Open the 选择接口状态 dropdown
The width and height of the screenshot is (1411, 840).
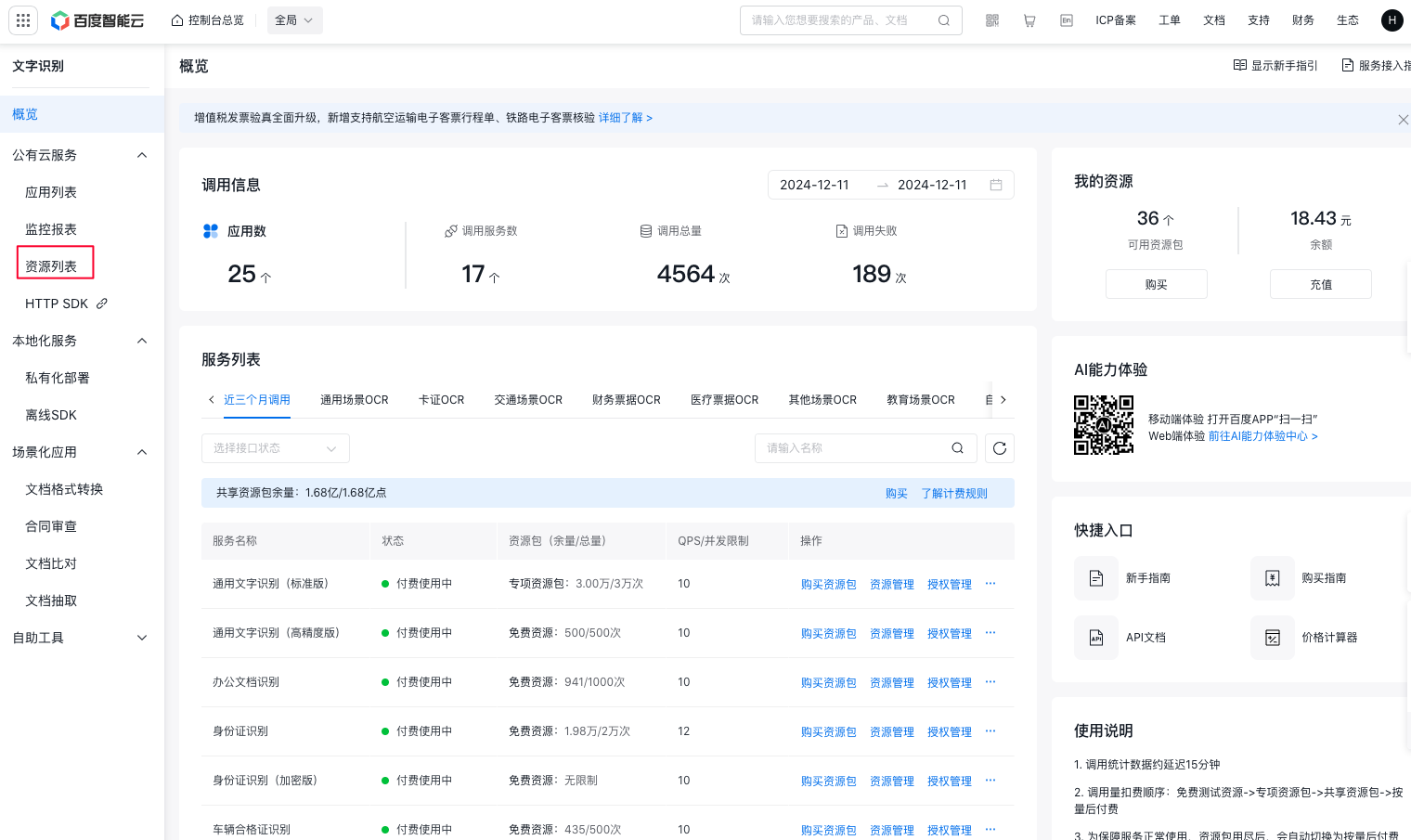click(x=276, y=448)
